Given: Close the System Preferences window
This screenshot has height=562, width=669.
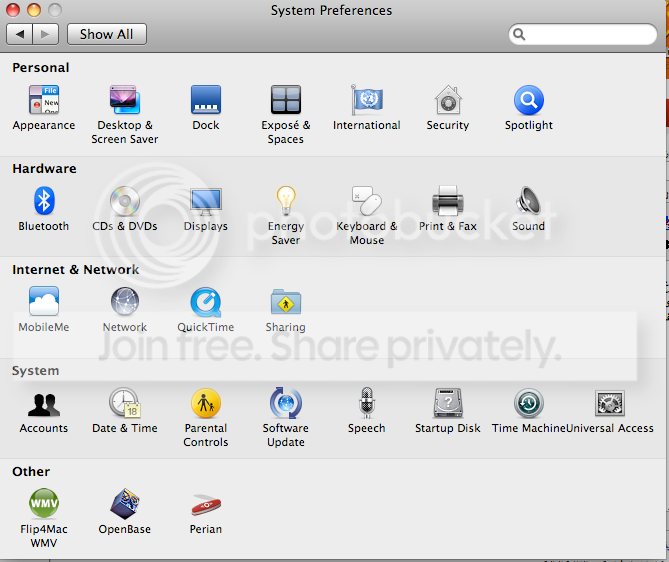Looking at the screenshot, I should tap(13, 9).
